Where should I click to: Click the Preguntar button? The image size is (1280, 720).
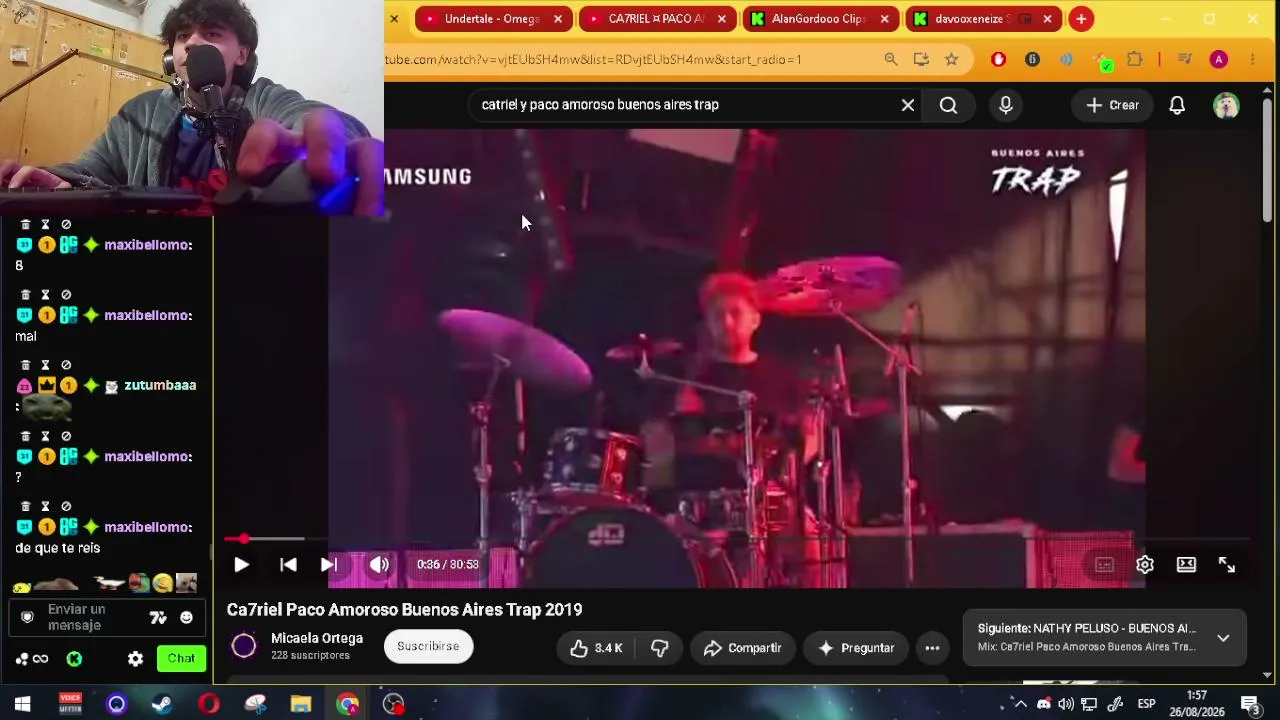[x=856, y=648]
